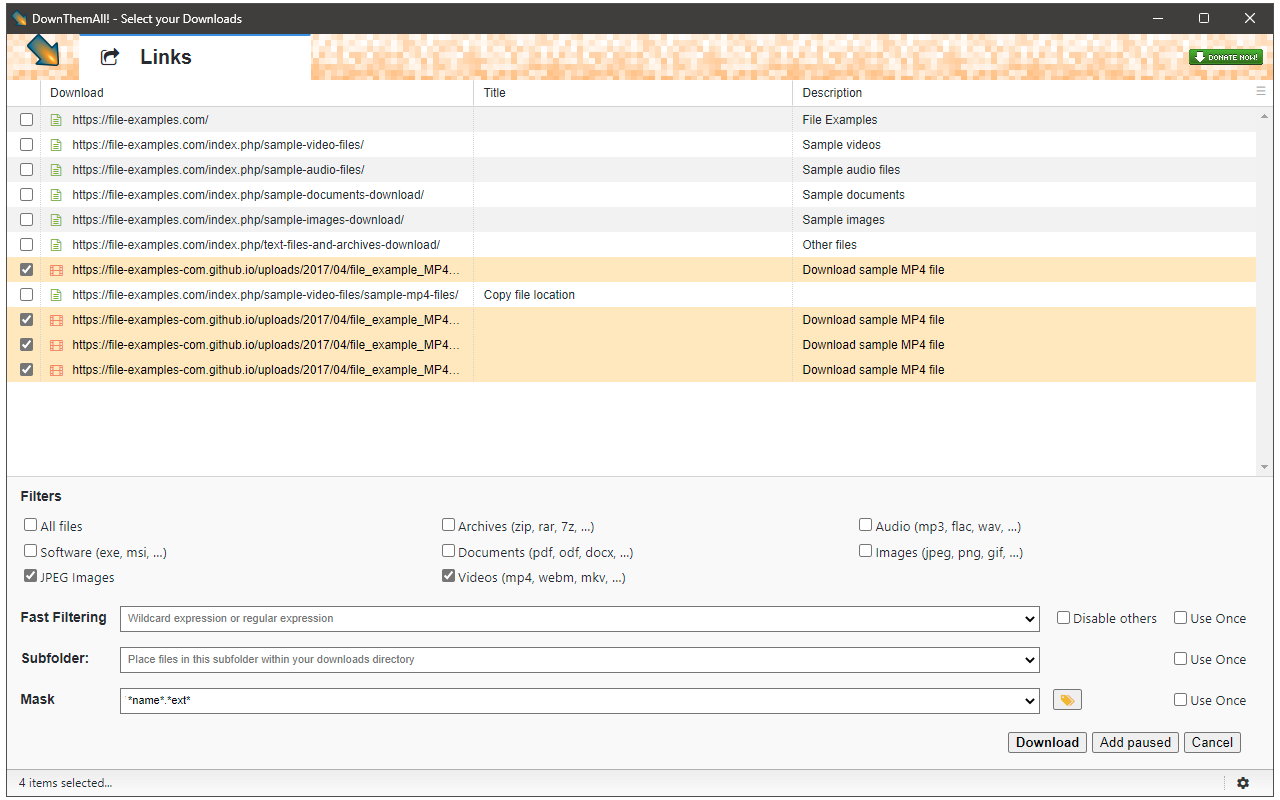Select the 'Copy file location' title cell
The width and height of the screenshot is (1280, 800).
(633, 295)
